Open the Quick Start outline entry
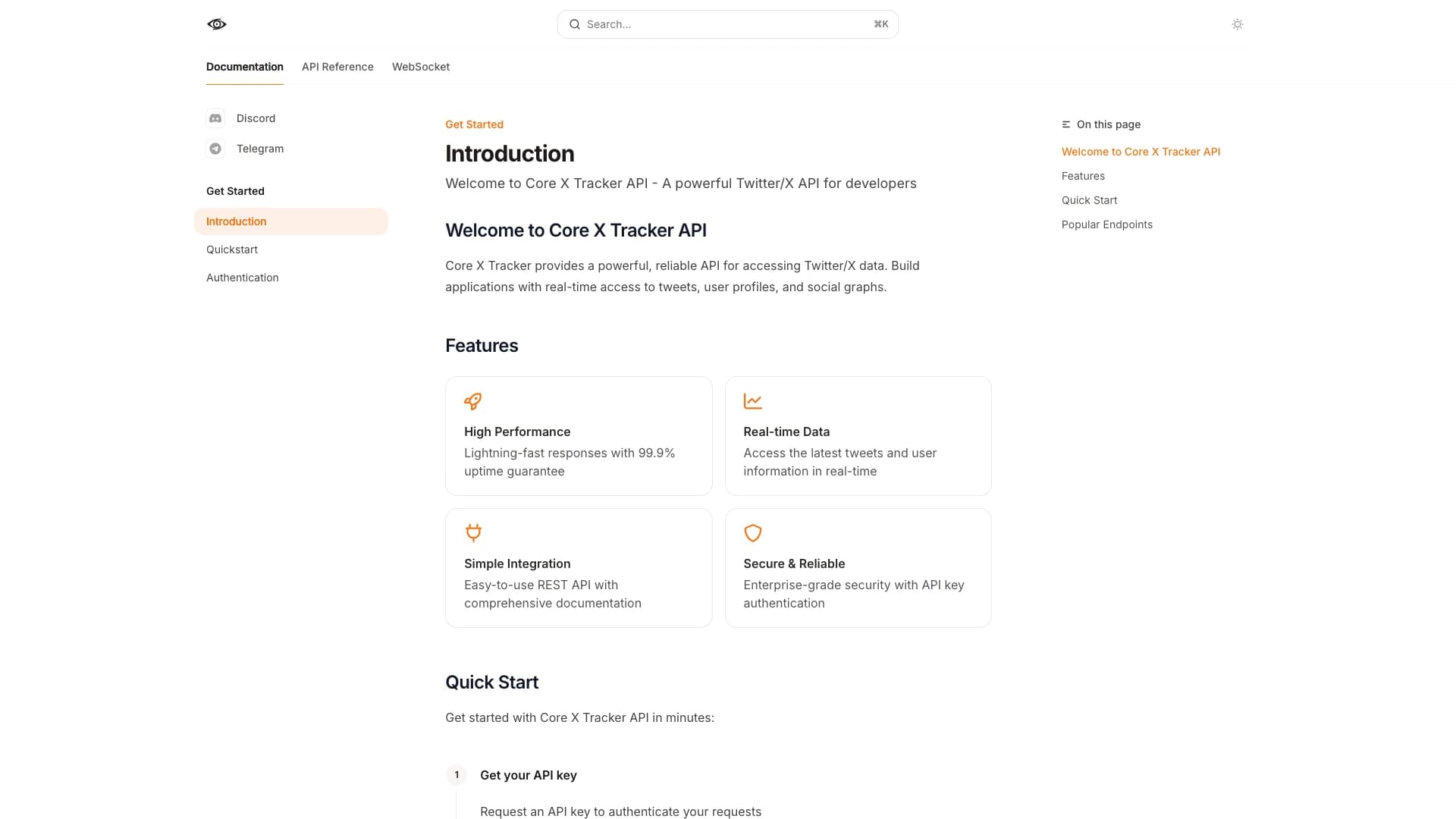The height and width of the screenshot is (819, 1456). click(x=1089, y=199)
